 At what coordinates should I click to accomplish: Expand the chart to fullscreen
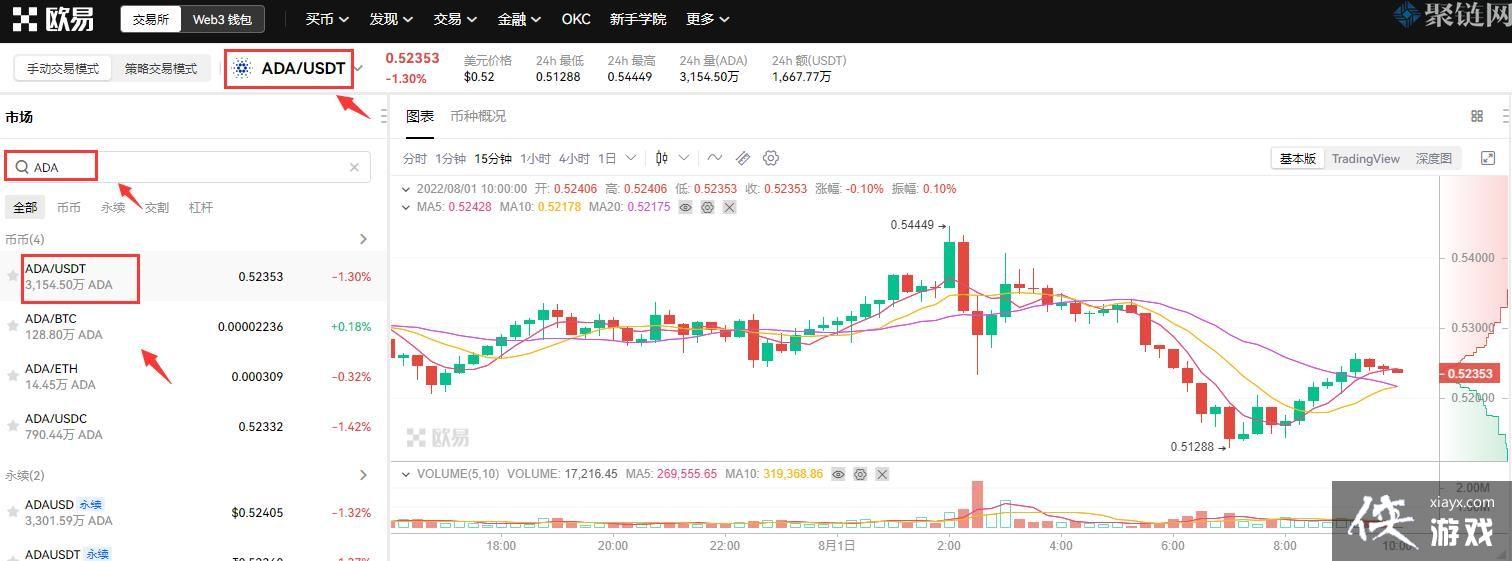(x=1488, y=158)
